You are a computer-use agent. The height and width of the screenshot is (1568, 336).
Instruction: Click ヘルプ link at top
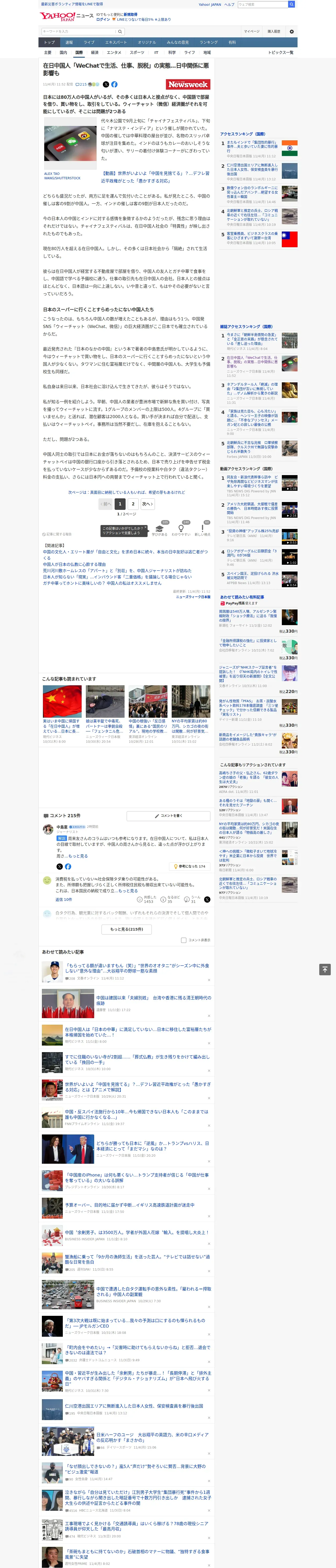pos(229,4)
